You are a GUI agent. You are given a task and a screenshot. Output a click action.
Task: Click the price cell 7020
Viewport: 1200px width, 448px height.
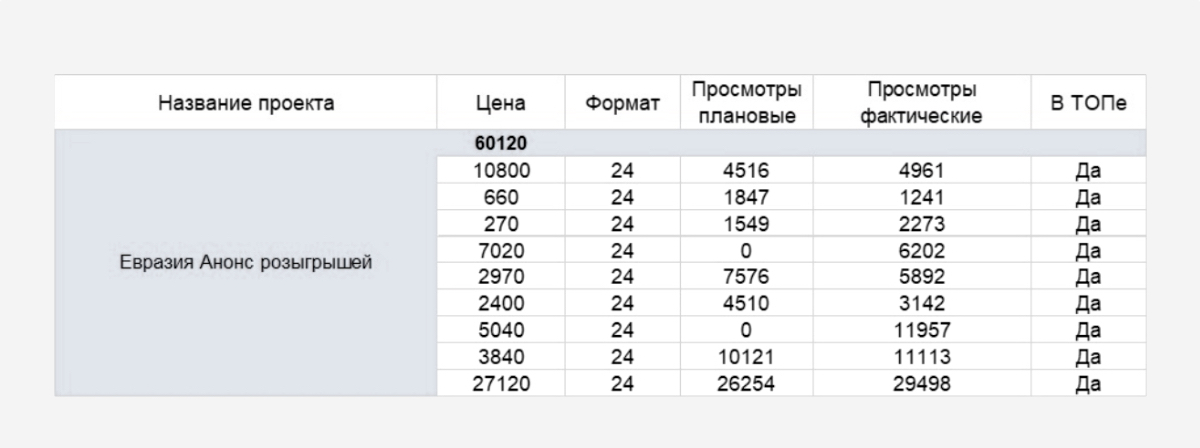501,251
